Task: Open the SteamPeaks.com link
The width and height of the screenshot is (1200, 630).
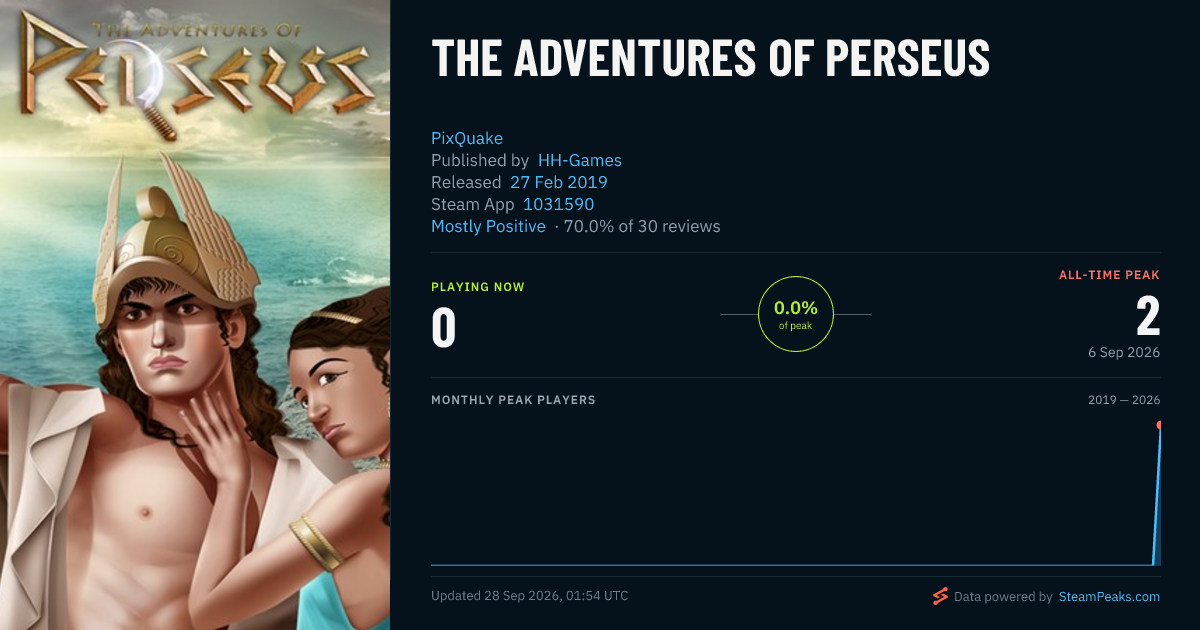Action: coord(1108,596)
